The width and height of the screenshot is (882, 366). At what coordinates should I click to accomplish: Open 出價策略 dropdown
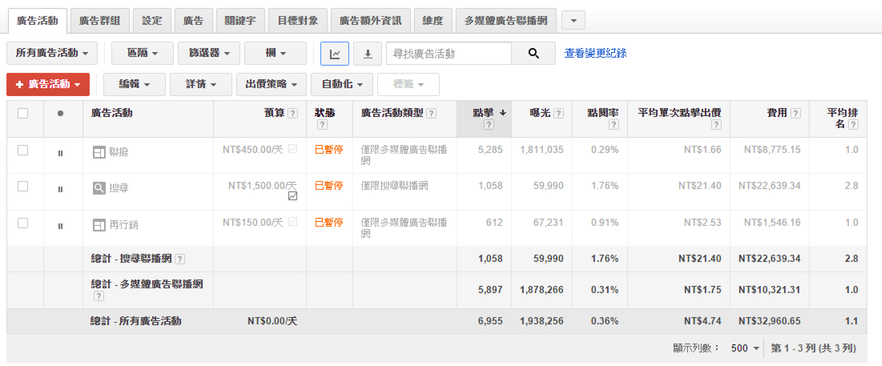tap(271, 84)
